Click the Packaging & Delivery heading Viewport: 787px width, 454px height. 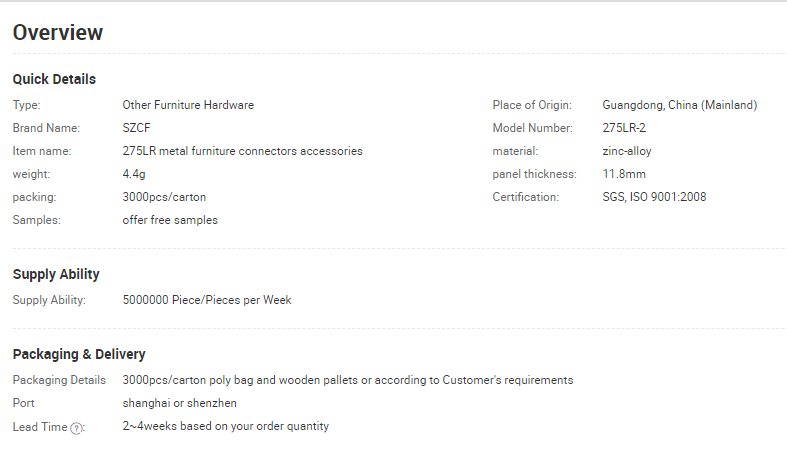(79, 354)
